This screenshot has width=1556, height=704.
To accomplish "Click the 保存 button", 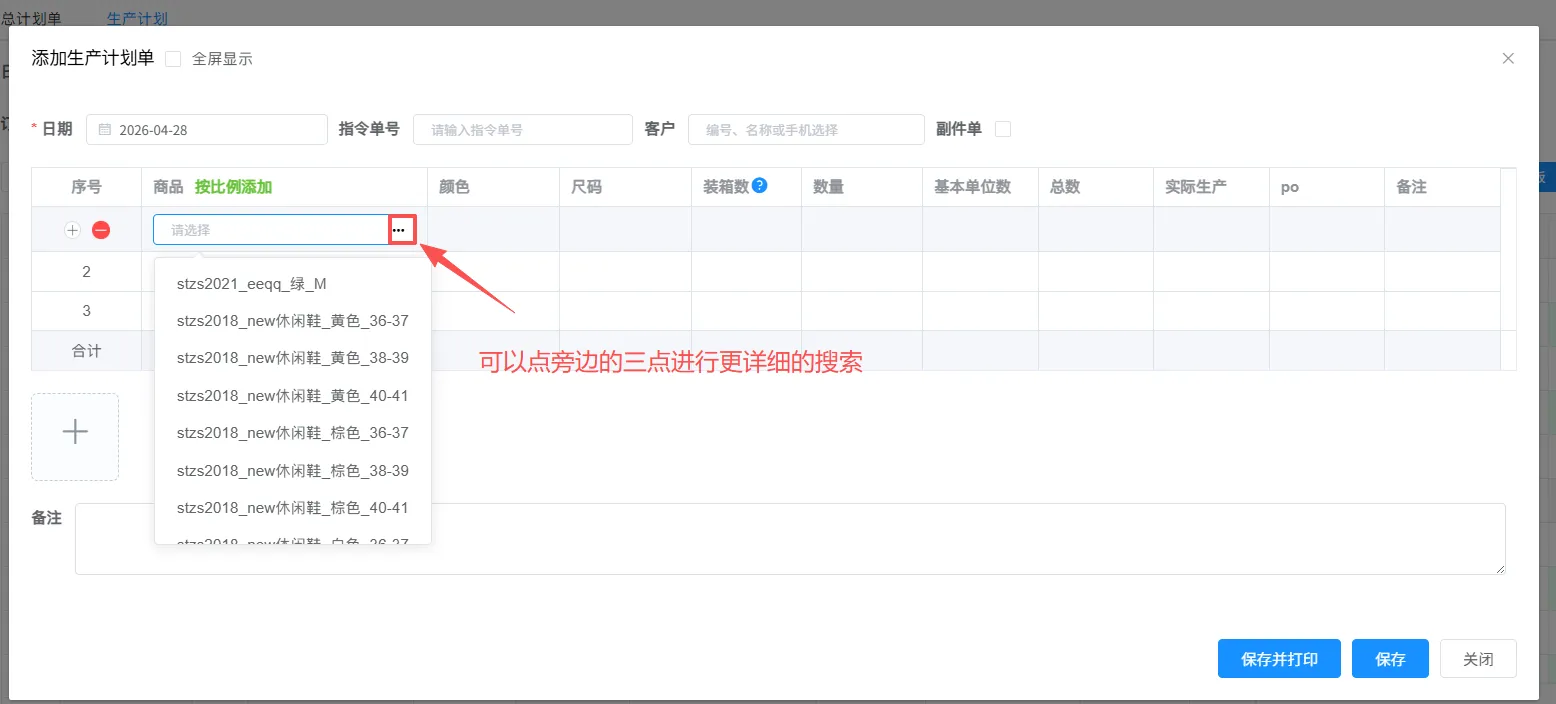I will [1390, 659].
